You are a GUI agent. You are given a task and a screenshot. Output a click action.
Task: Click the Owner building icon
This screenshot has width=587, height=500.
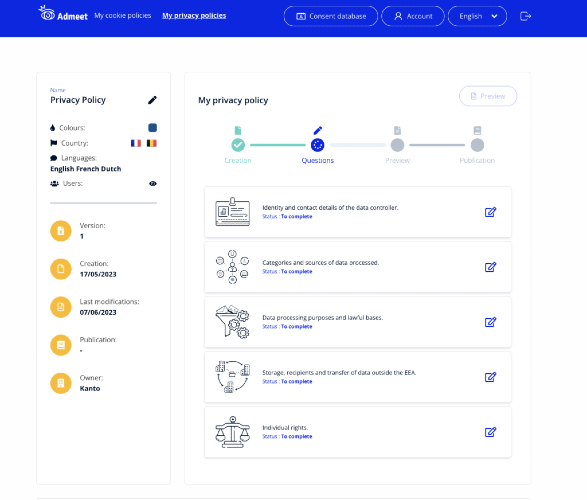tap(61, 383)
